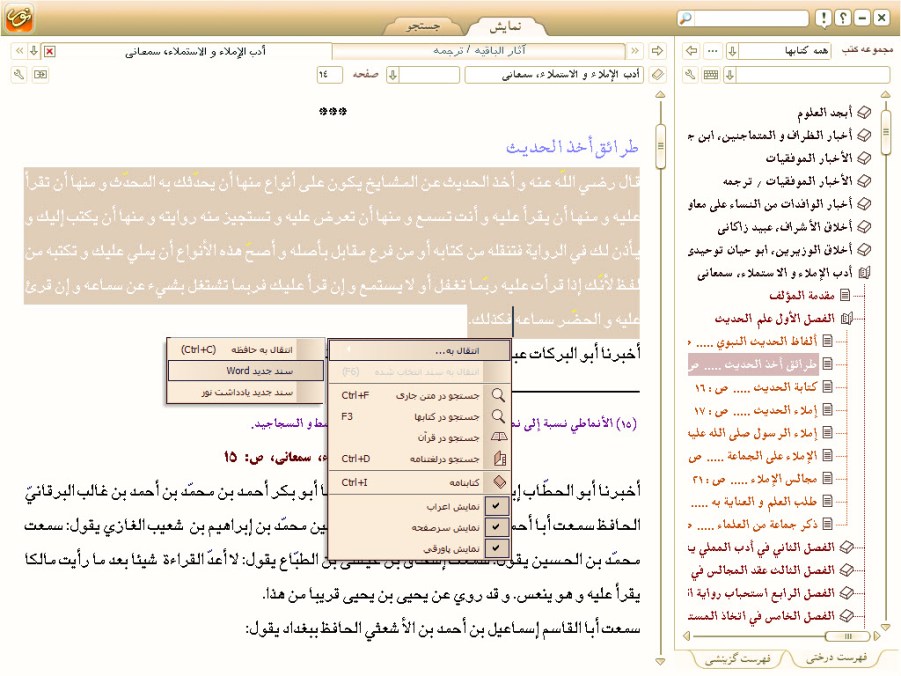Choose انتقال به حافظه (Ctrl+C) submenu item
901x676 pixels.
[x=245, y=349]
